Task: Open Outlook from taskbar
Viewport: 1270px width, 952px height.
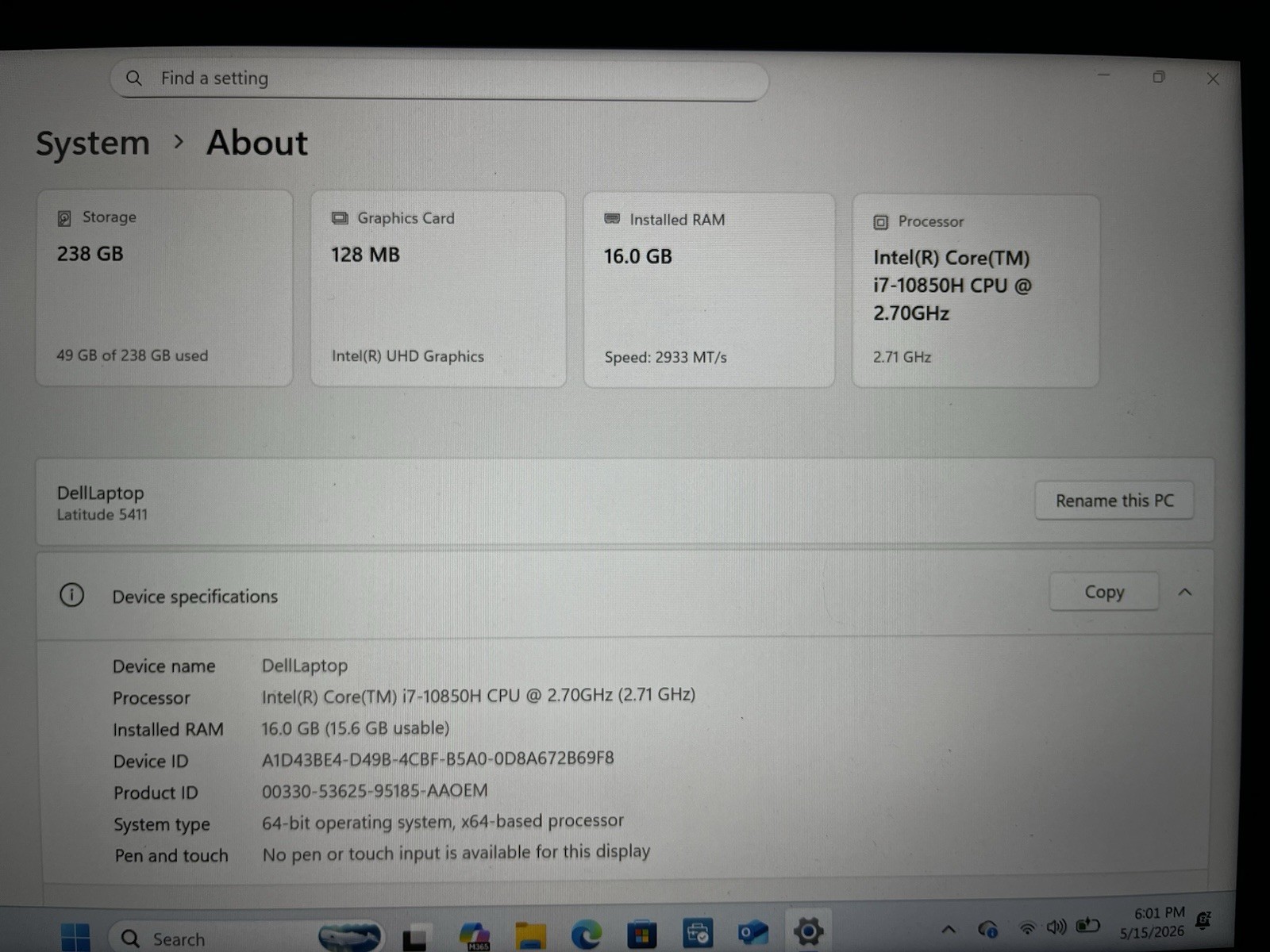Action: 752,932
